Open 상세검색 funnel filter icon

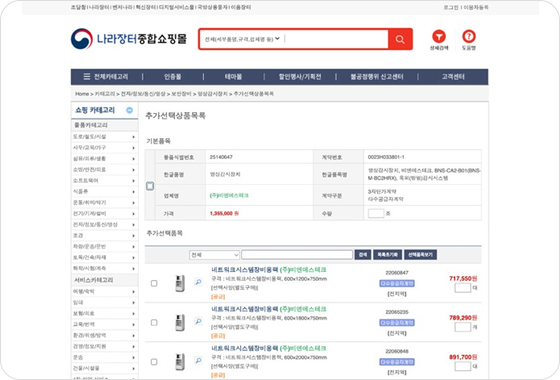439,36
